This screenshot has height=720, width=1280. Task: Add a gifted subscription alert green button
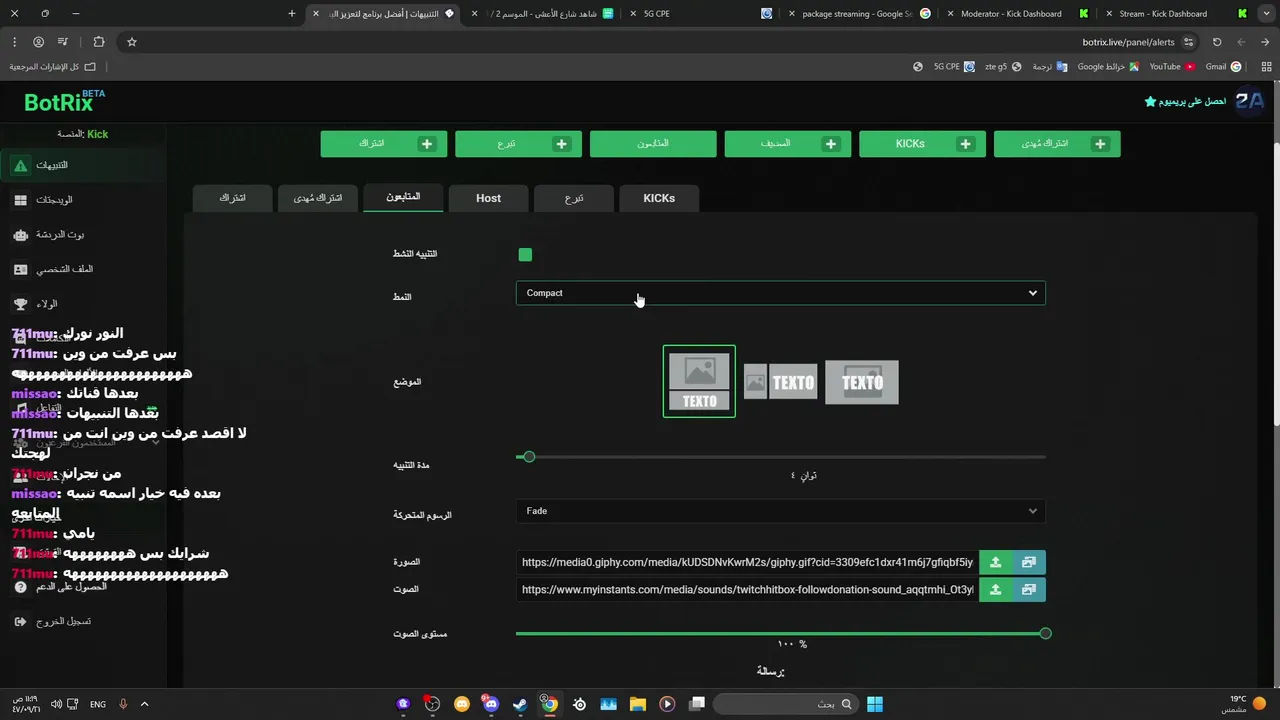[1057, 144]
